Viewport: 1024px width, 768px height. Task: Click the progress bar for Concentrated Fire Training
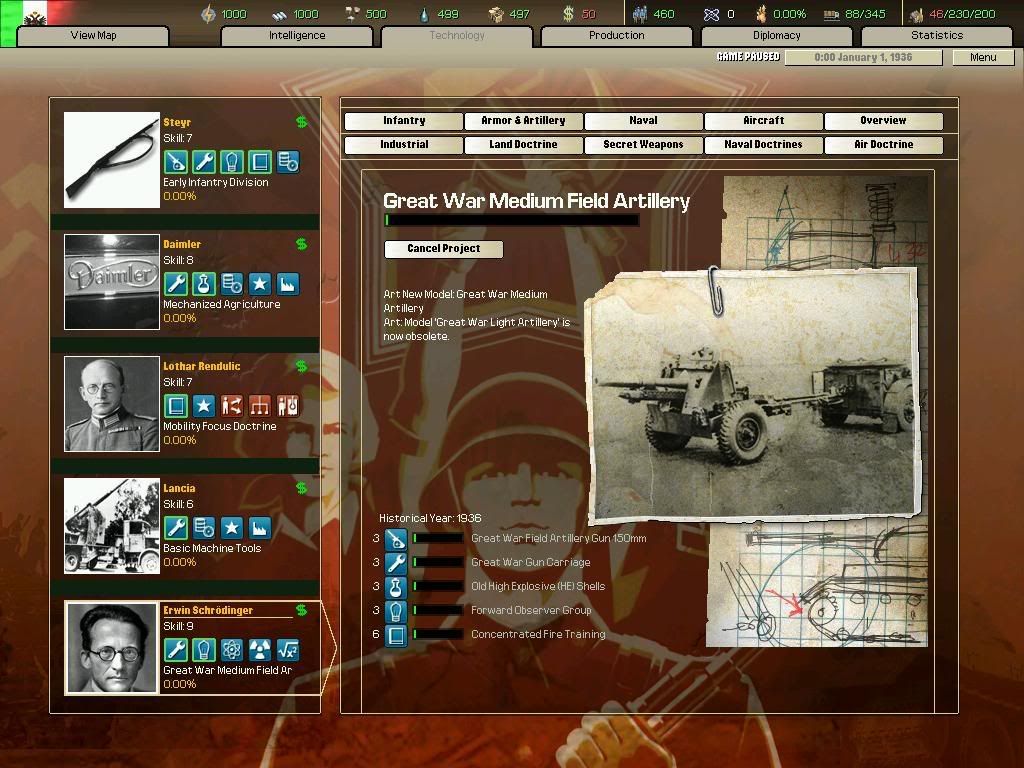tap(438, 634)
